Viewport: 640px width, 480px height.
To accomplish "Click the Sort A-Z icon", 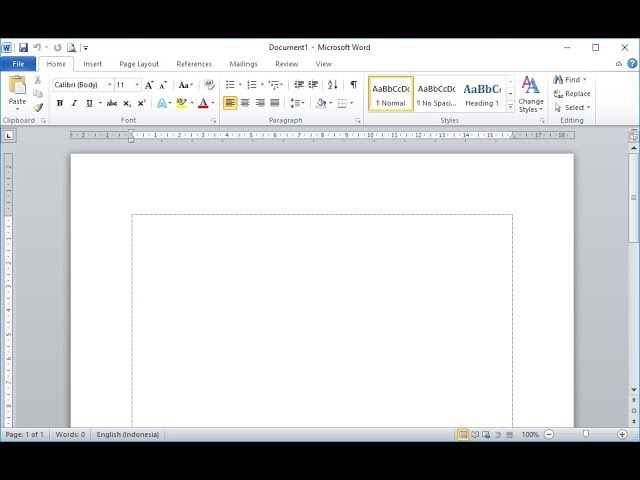I will pyautogui.click(x=333, y=84).
